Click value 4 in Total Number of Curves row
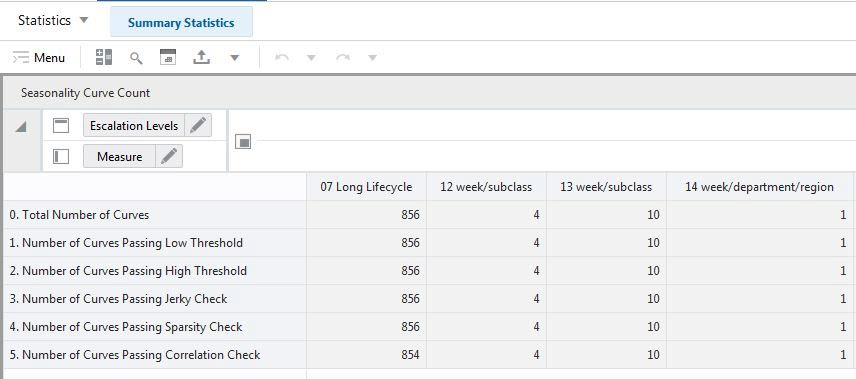 (486, 215)
